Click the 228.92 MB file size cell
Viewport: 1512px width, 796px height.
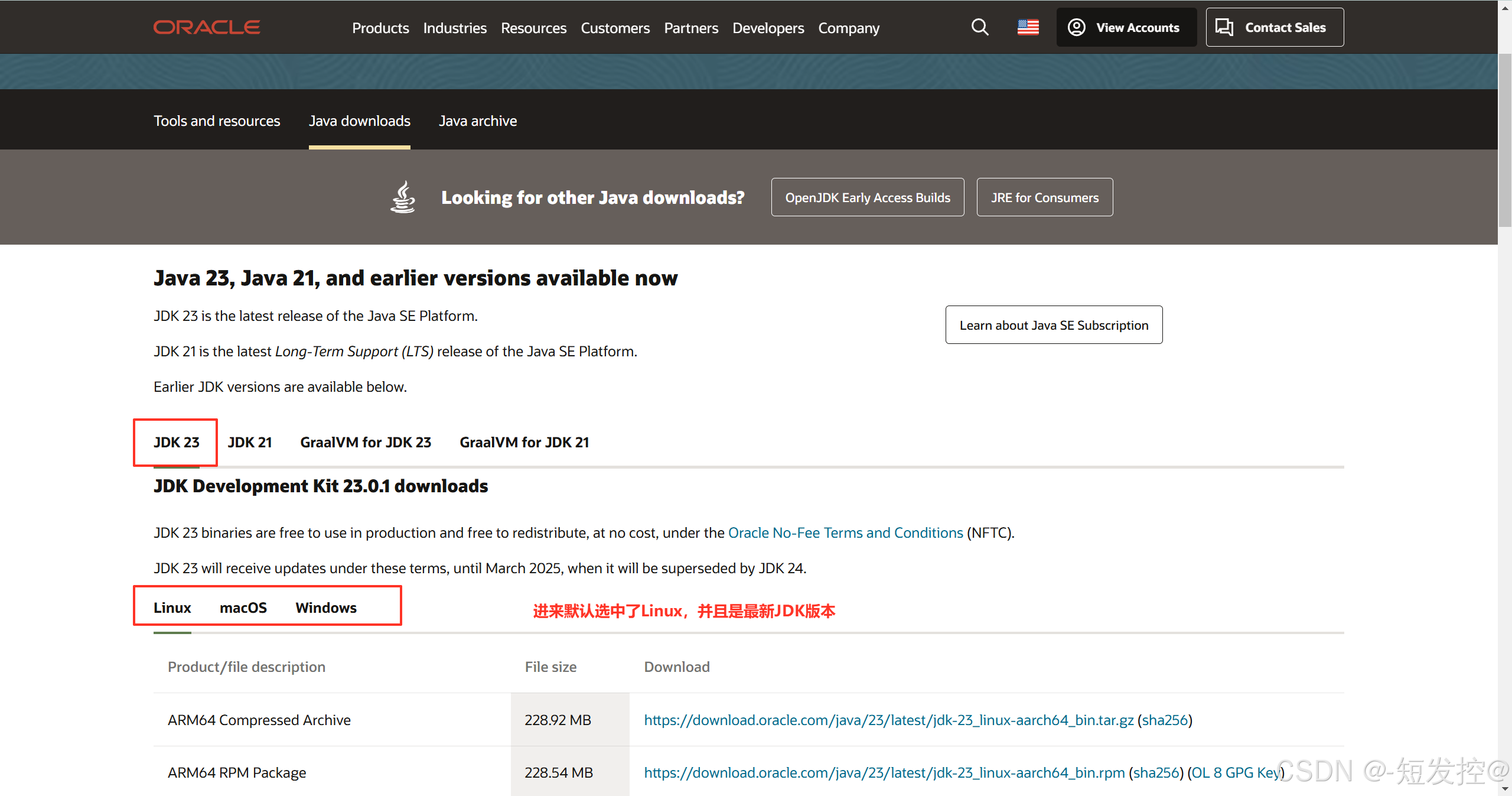[570, 720]
